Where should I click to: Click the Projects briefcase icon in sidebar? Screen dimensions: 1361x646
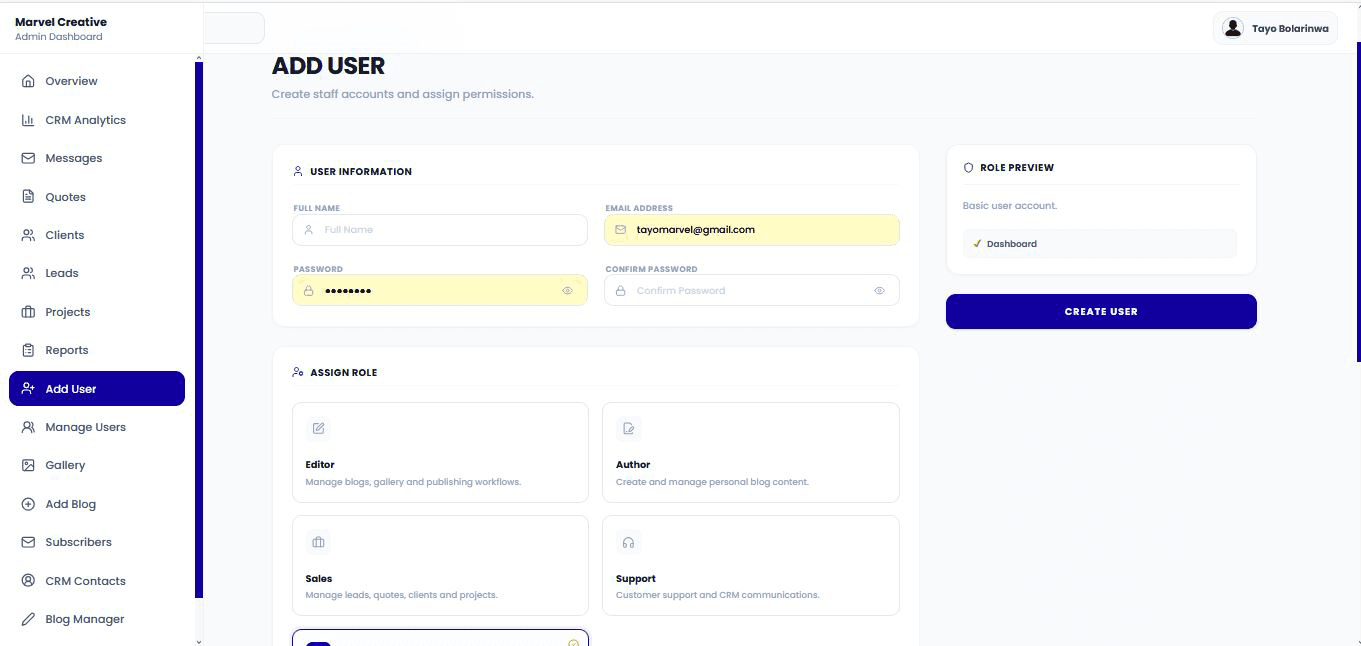point(28,312)
